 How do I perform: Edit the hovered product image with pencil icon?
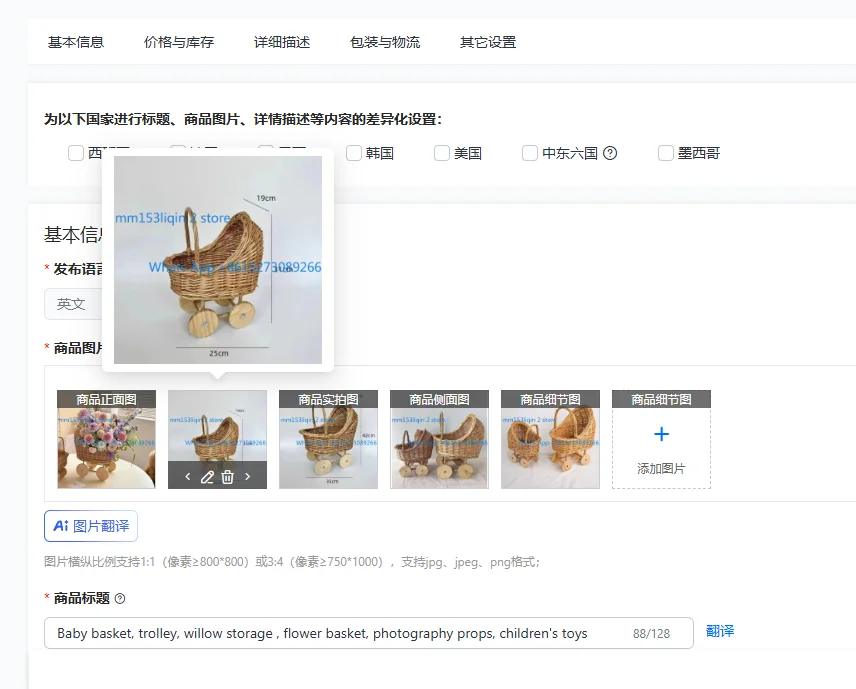point(207,477)
